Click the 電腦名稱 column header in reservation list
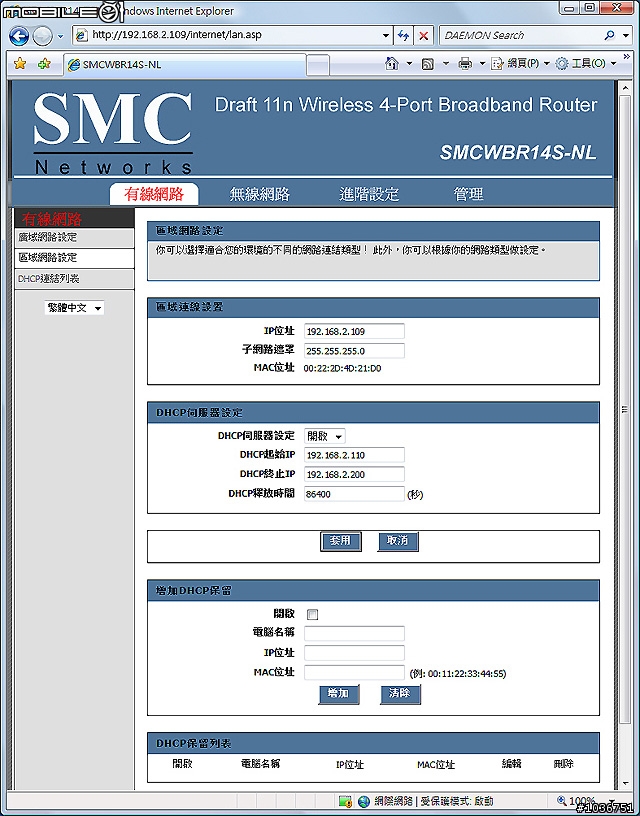The height and width of the screenshot is (816, 640). 260,763
